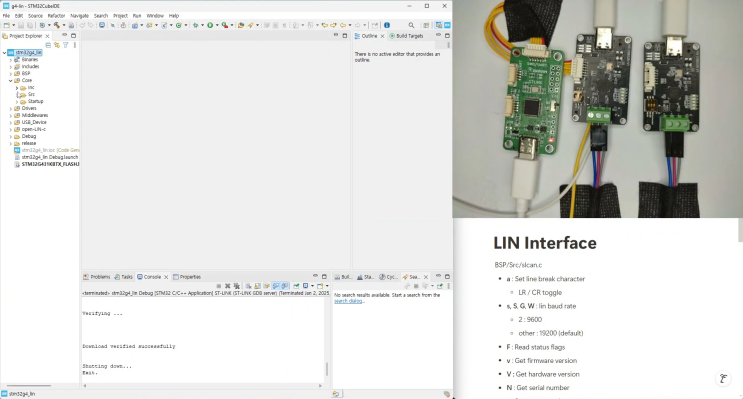Image resolution: width=743 pixels, height=399 pixels.
Task: Select the STM32G431KBTX_FLASH linker file
Action: pos(46,164)
